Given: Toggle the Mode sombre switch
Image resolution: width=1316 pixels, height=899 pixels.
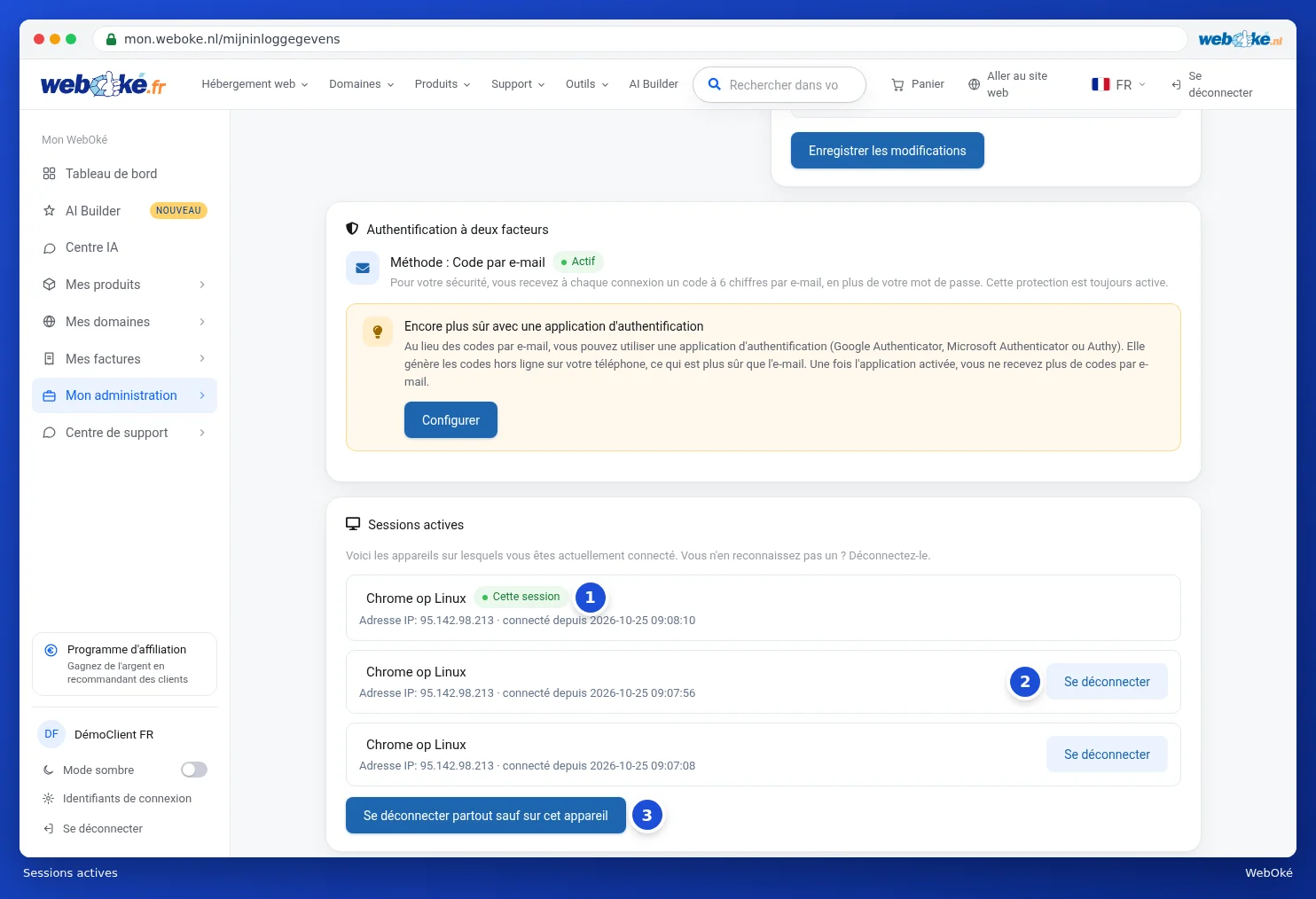Looking at the screenshot, I should tap(194, 770).
